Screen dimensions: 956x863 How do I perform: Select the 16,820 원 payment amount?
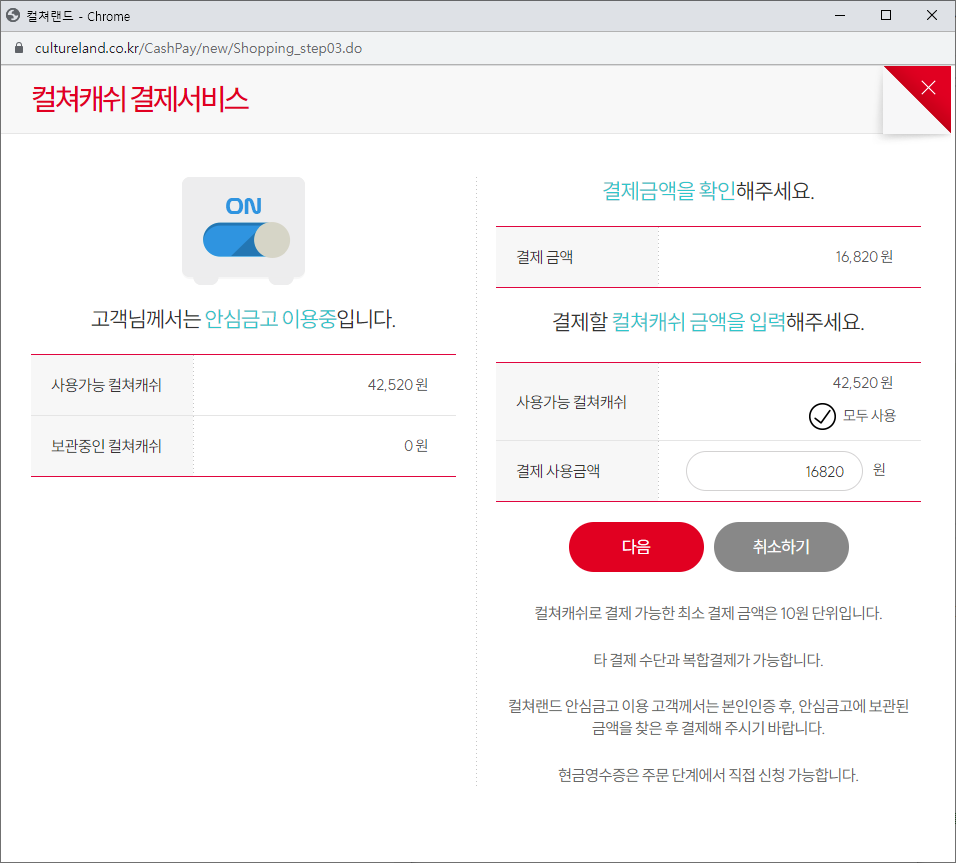point(864,257)
